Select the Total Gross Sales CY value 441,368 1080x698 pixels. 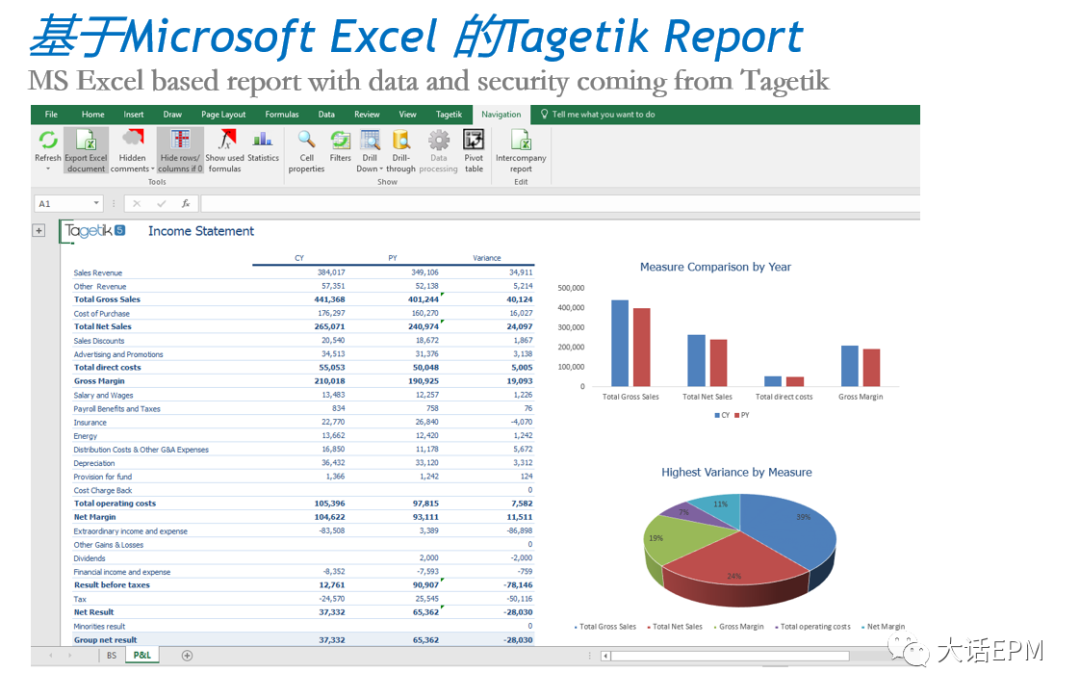329,300
